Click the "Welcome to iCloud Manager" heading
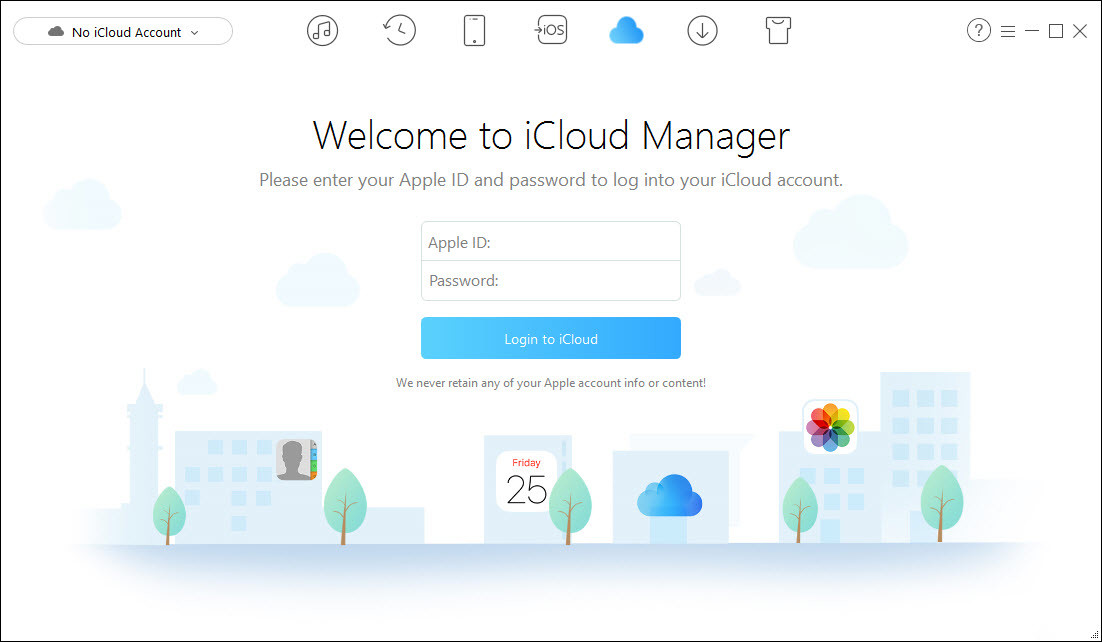 pos(551,135)
